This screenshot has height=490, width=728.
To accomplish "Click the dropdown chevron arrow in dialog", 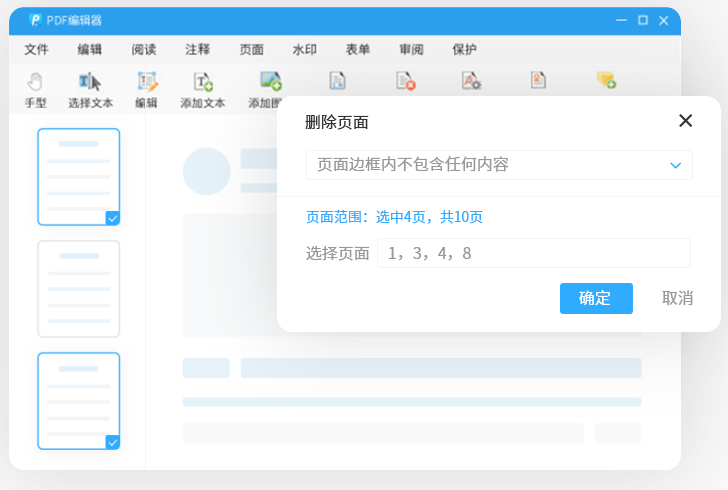I will (x=676, y=165).
